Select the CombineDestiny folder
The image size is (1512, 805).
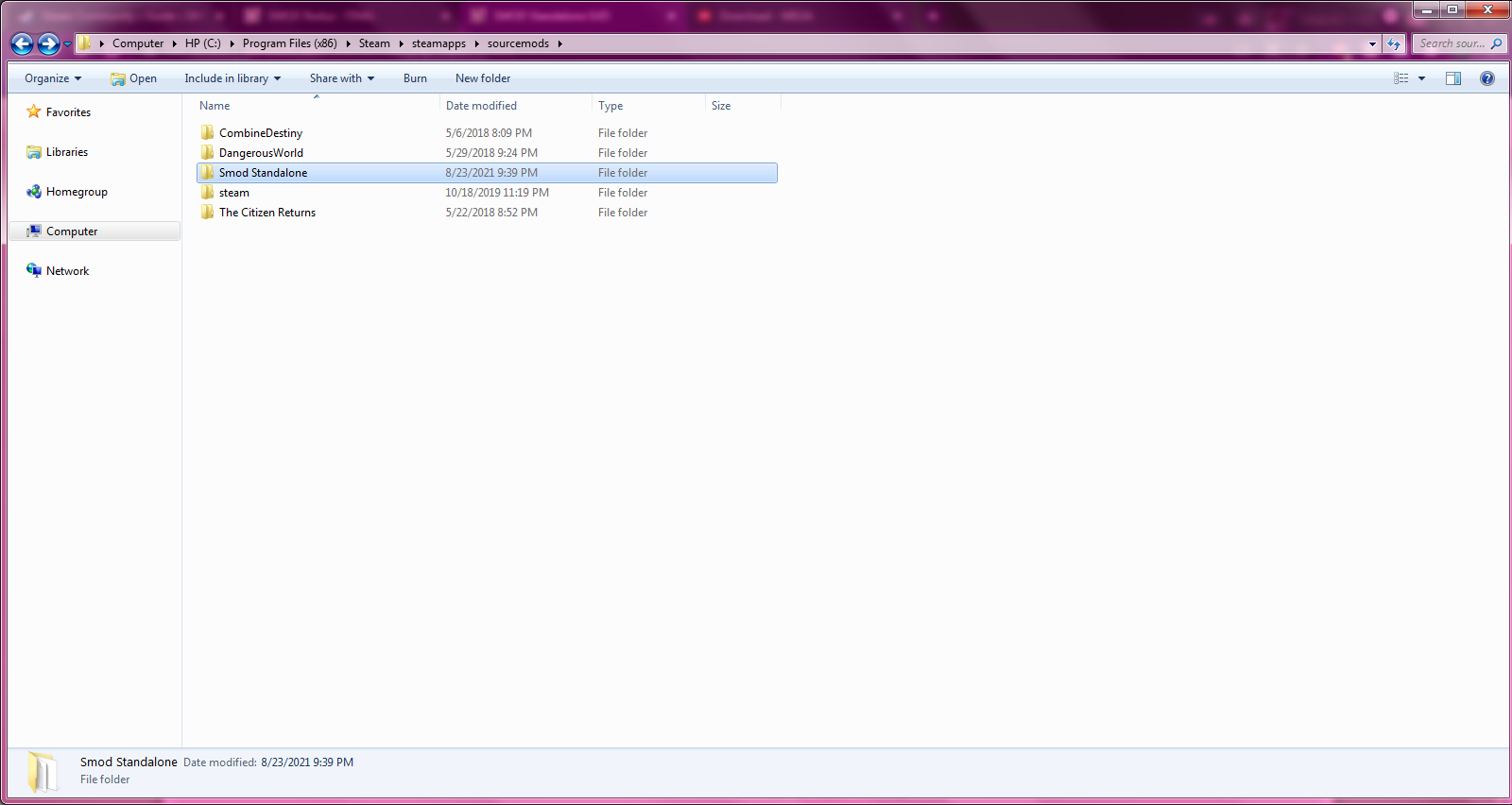coord(487,133)
